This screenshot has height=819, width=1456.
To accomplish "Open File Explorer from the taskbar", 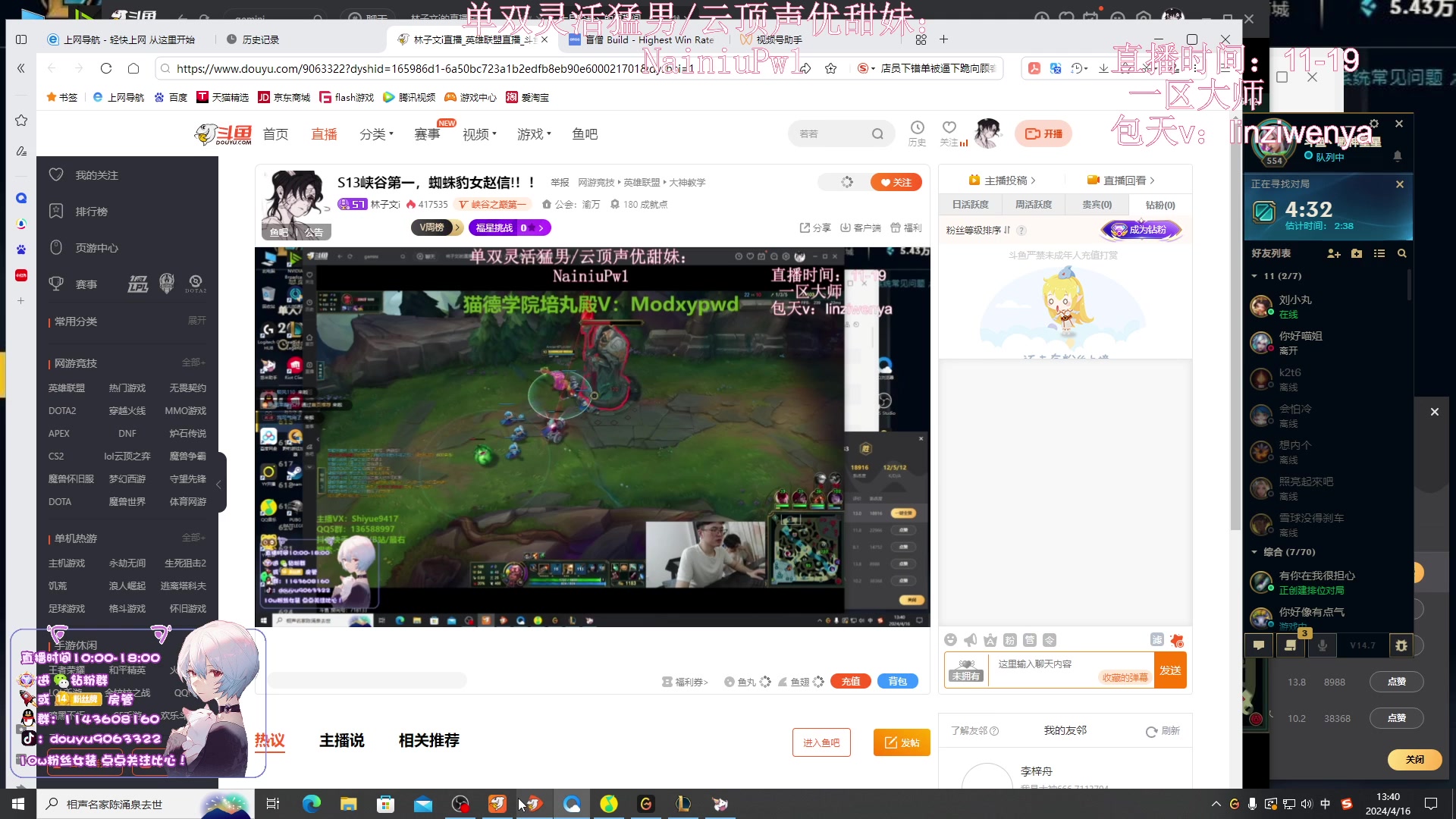I will tap(348, 804).
